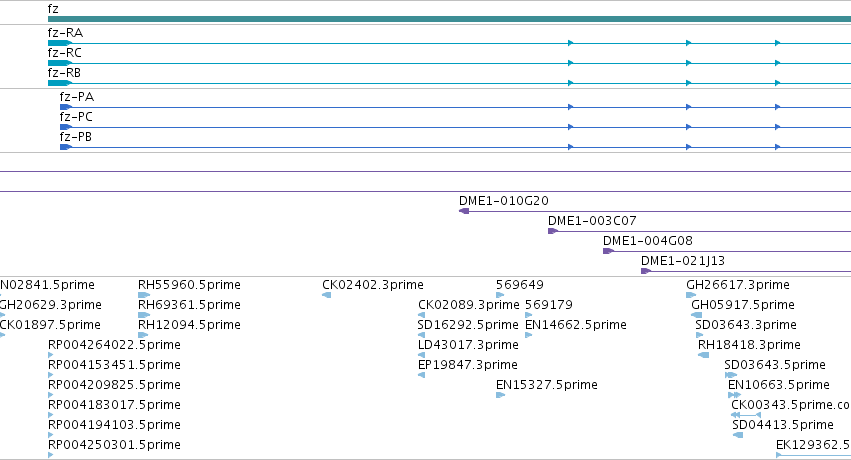Click the EN15327.5prime EST label
Image resolution: width=851 pixels, height=460 pixels.
tap(547, 386)
